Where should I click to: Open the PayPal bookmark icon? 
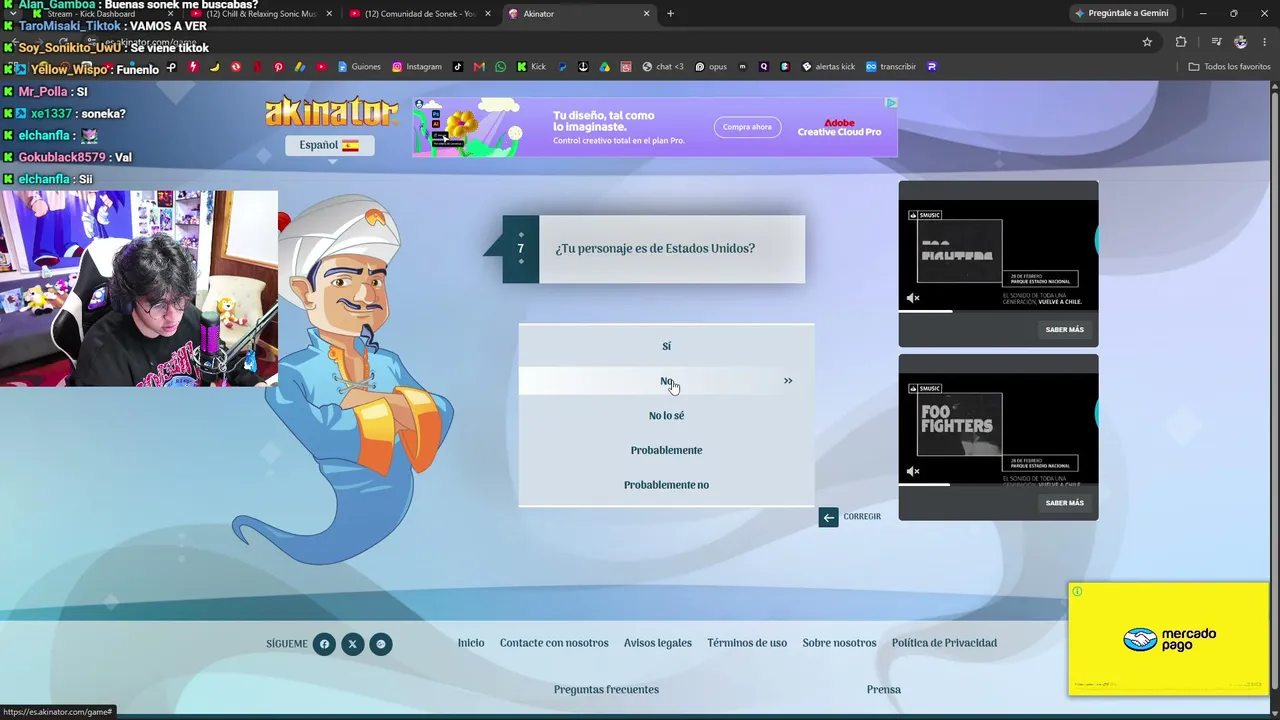[x=563, y=67]
